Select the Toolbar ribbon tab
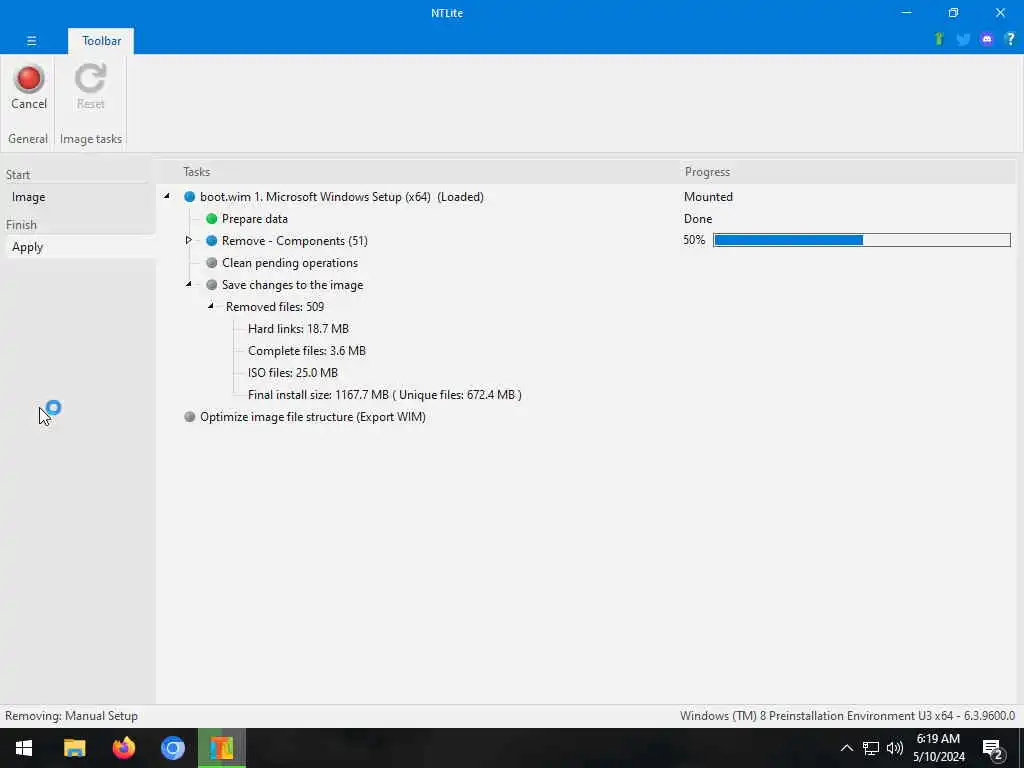Screen dimensions: 1024x768 101,41
